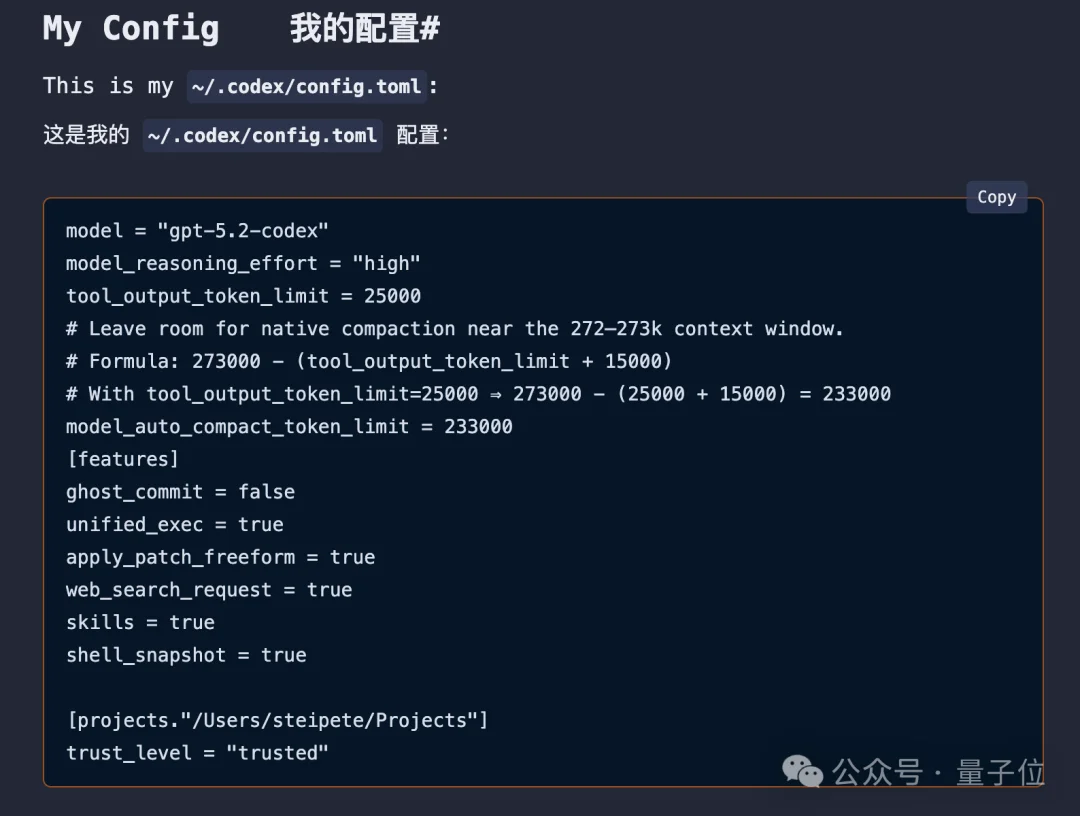Click the native compaction comment line

(x=455, y=328)
